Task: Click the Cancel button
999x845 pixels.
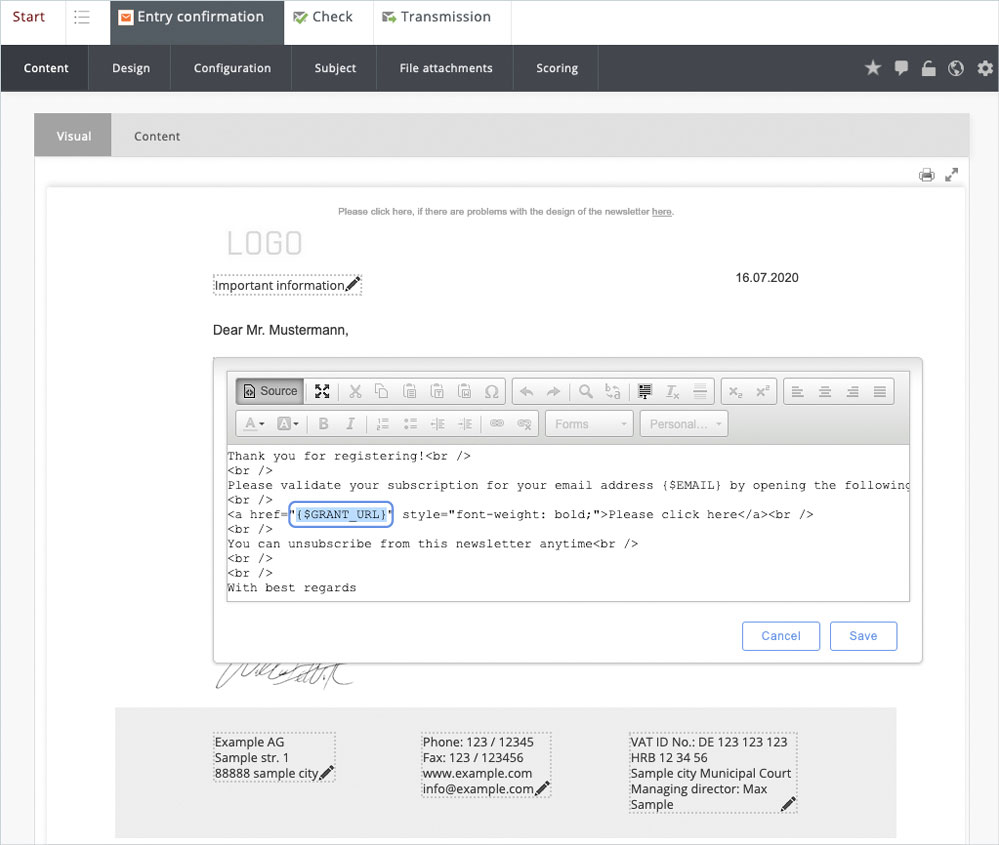Action: 780,636
